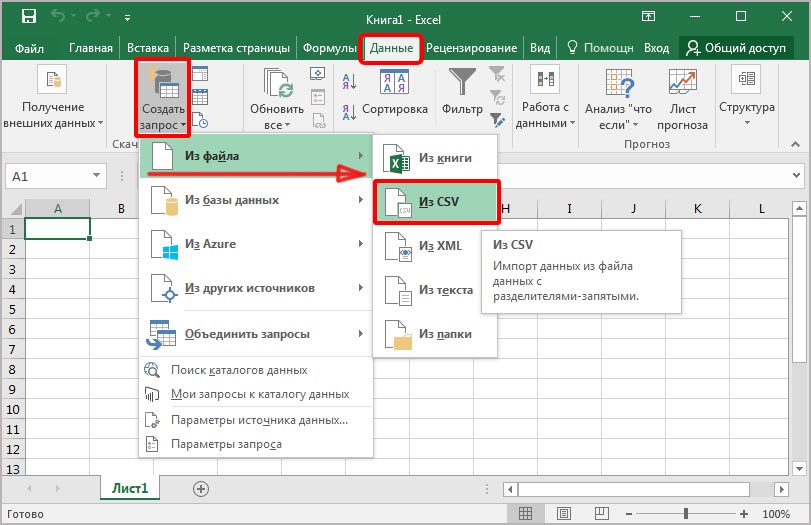Open the Customize Quick Access Toolbar arrow
The width and height of the screenshot is (811, 525).
coord(127,18)
